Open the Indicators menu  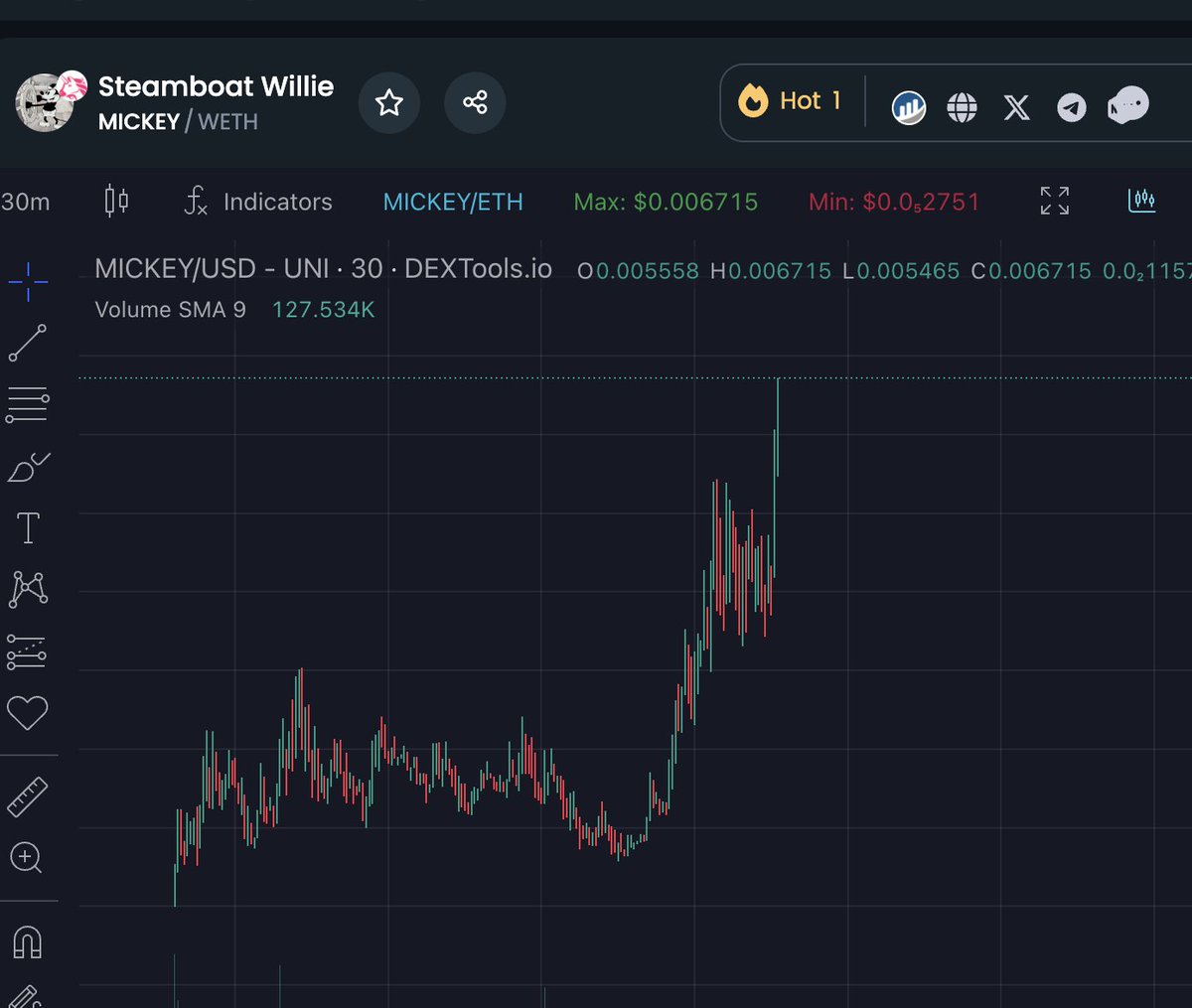coord(259,202)
